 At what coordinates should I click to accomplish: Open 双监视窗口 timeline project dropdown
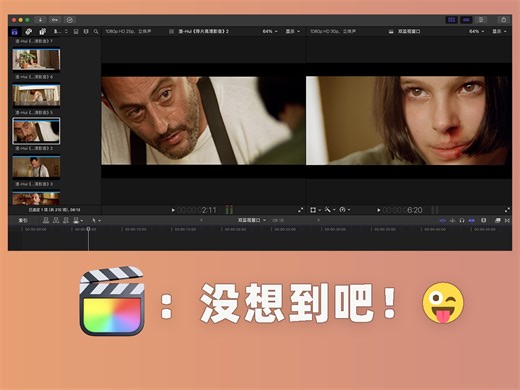pyautogui.click(x=252, y=220)
